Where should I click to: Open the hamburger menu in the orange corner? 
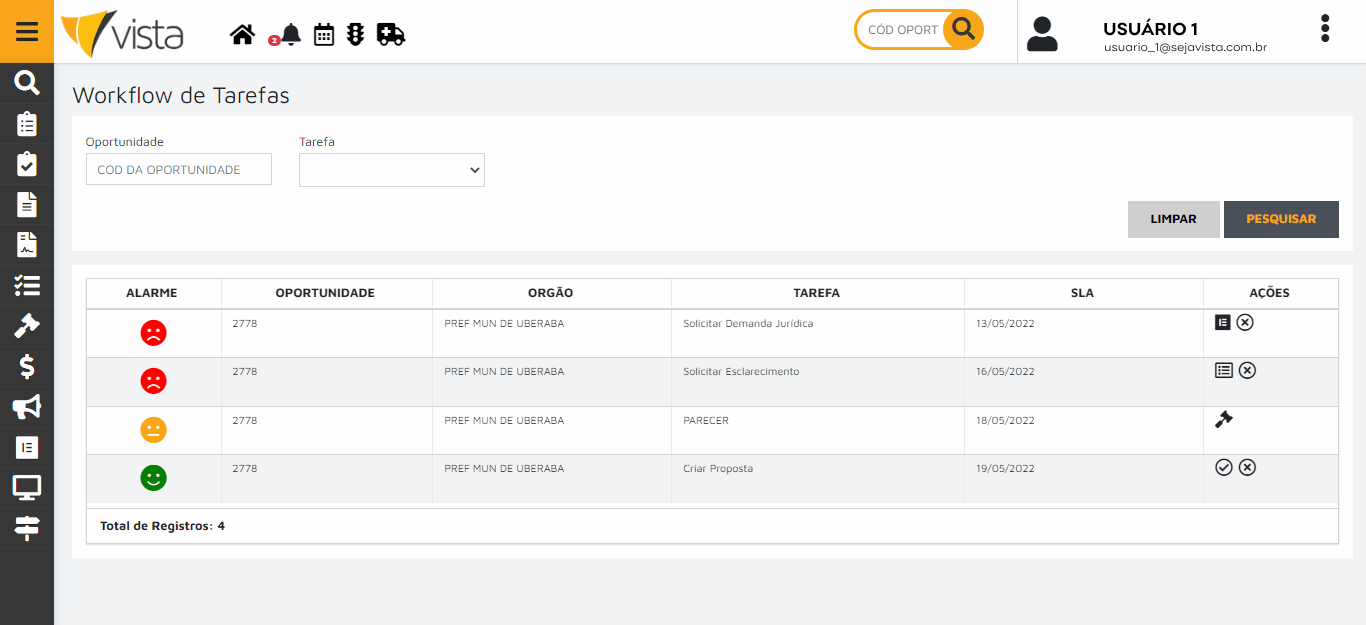[x=27, y=31]
